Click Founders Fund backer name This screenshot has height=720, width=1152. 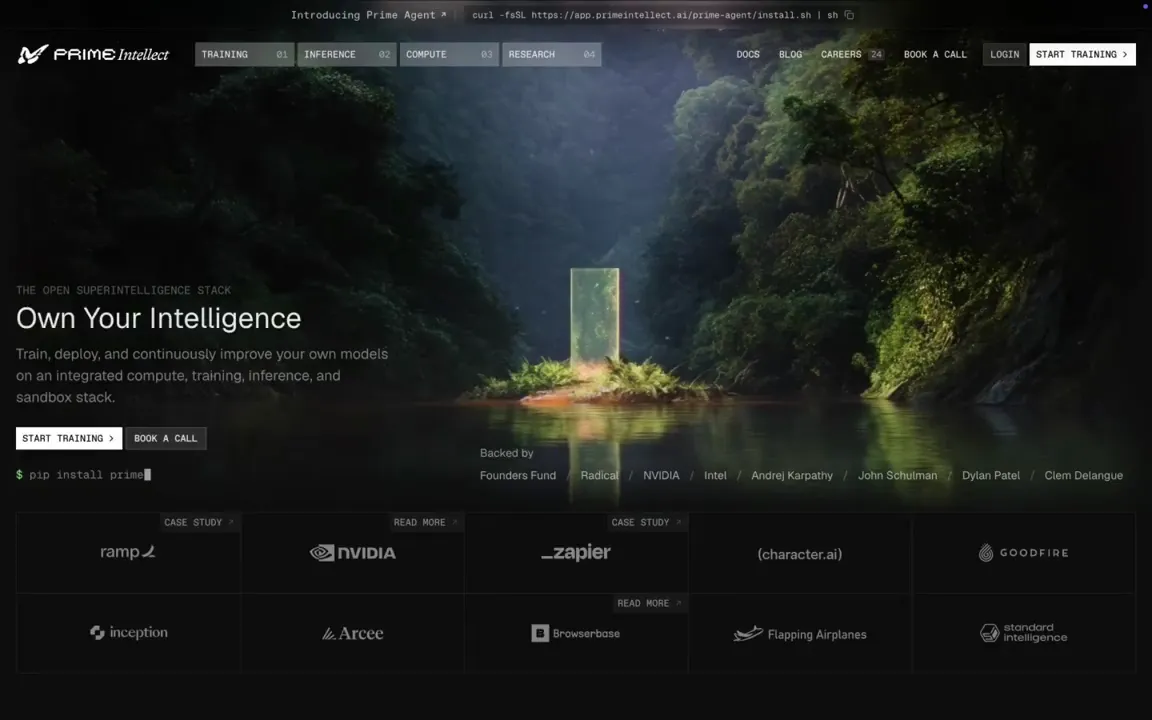coord(518,475)
